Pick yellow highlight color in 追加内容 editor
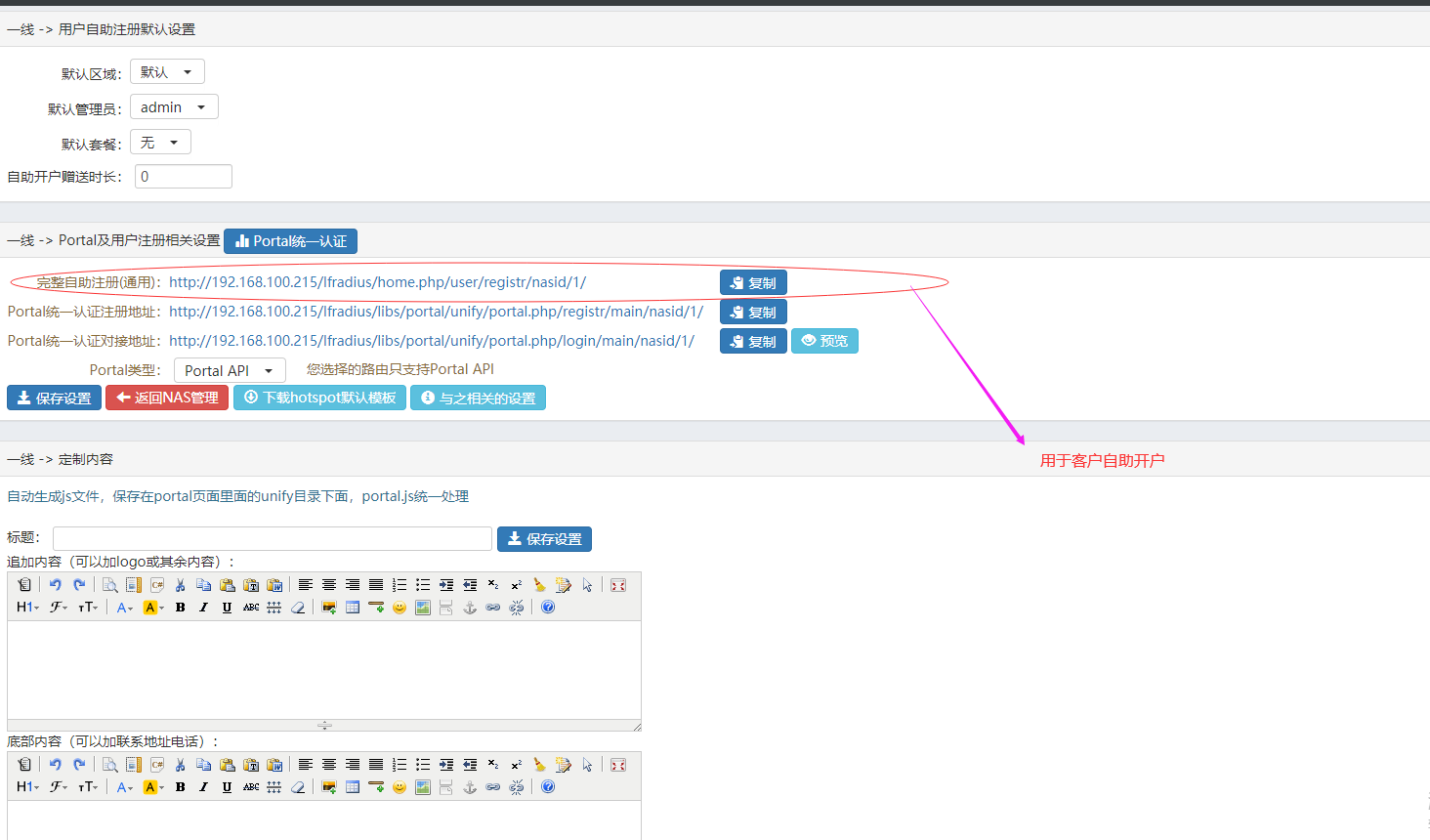The height and width of the screenshot is (840, 1430). 151,608
